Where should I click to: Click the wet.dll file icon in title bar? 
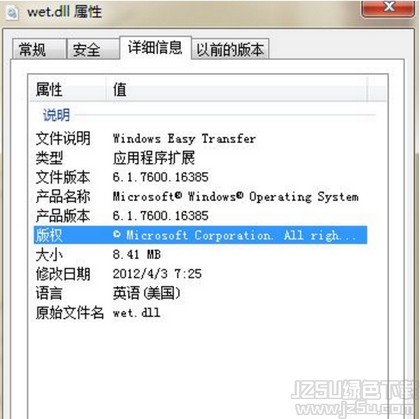click(x=13, y=13)
